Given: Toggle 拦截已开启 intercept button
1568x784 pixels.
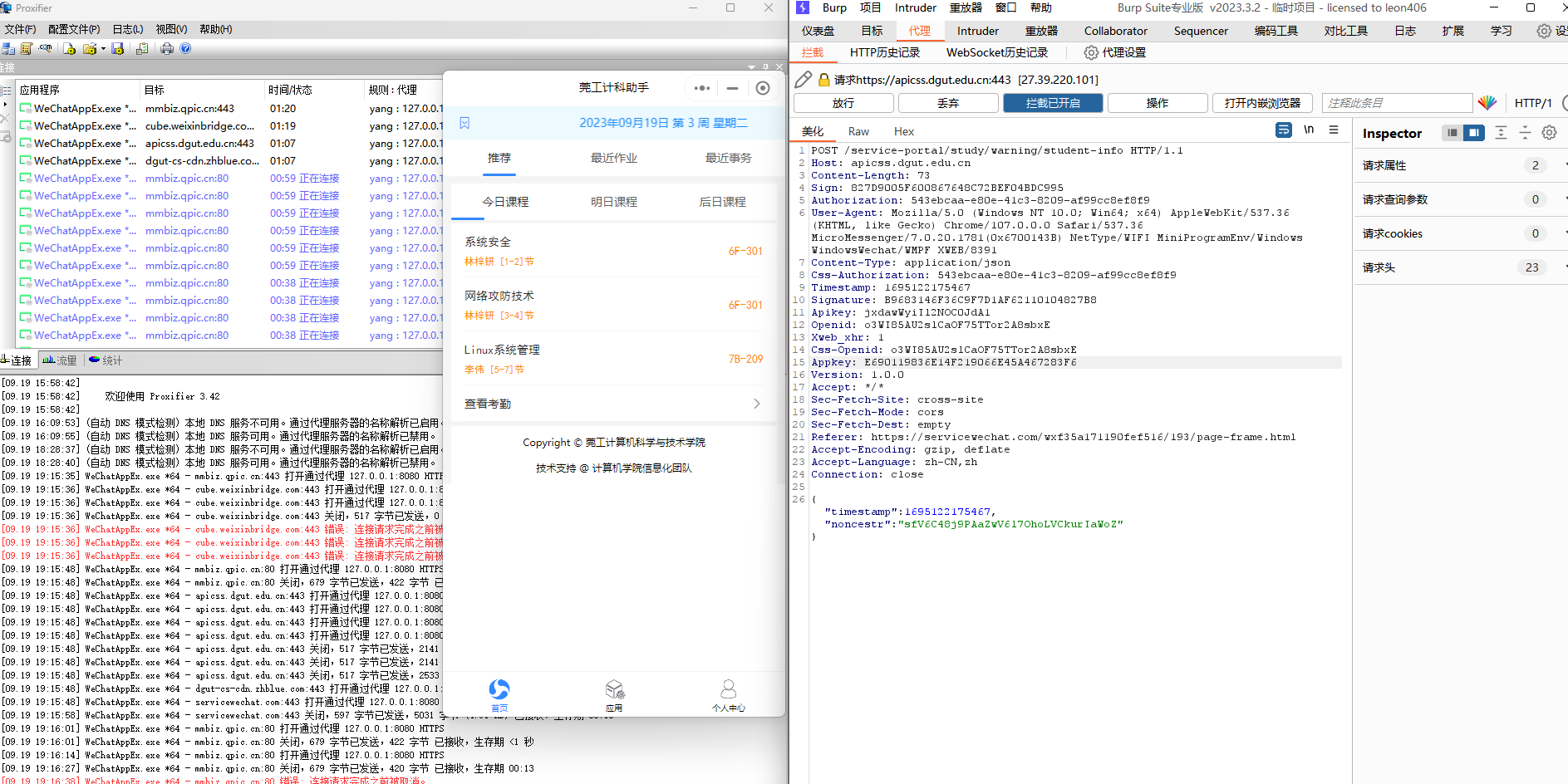Looking at the screenshot, I should (1053, 103).
